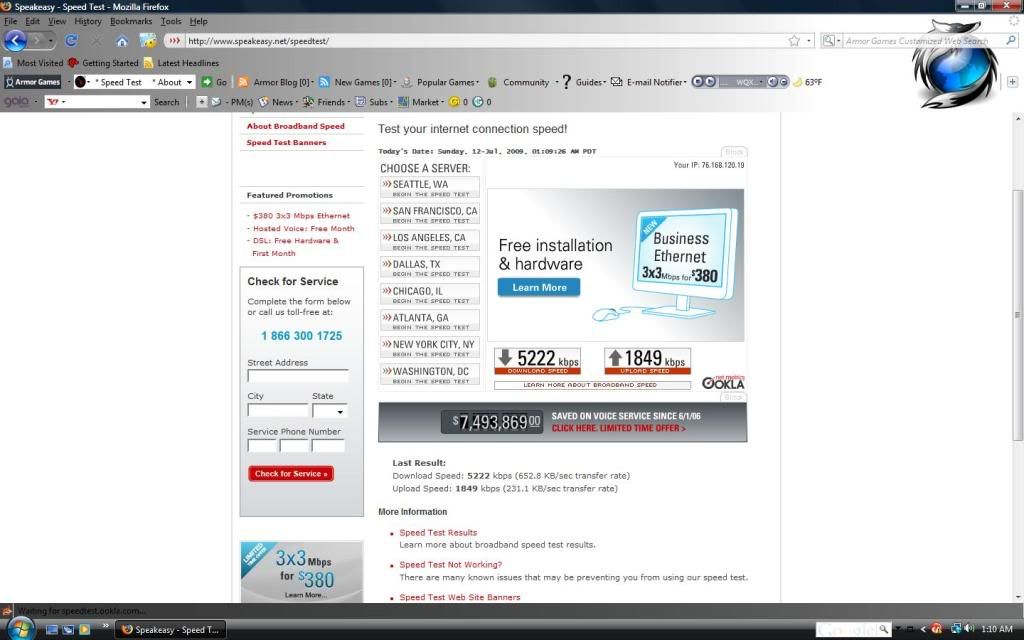The width and height of the screenshot is (1024, 640).
Task: Expand the New Games dropdown arrow
Action: point(395,82)
